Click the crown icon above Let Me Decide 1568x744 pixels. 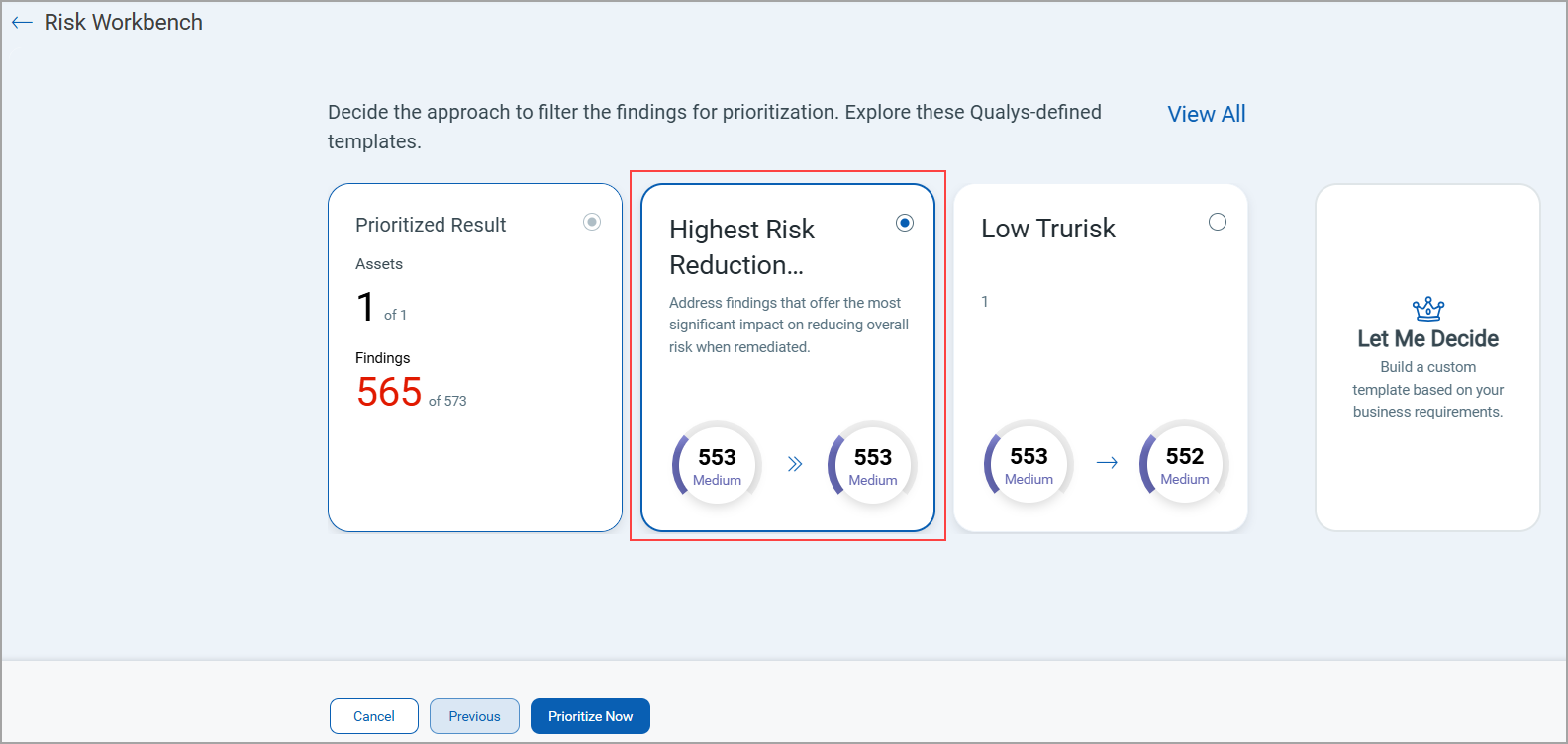tap(1427, 310)
